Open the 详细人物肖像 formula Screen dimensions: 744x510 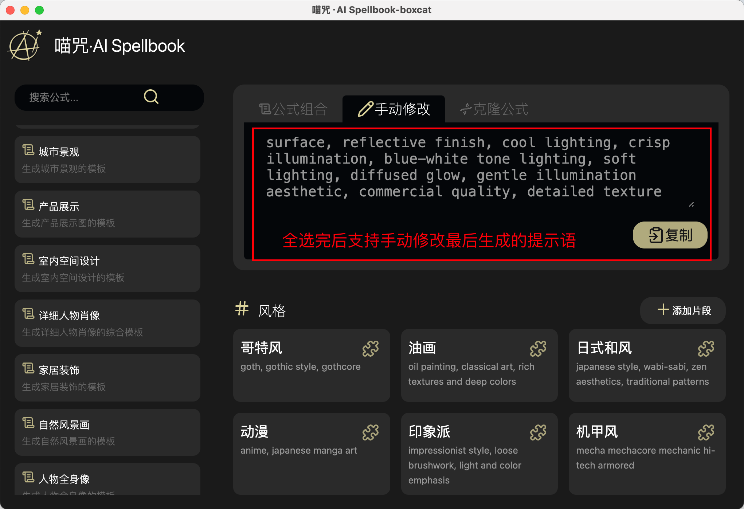pyautogui.click(x=107, y=323)
